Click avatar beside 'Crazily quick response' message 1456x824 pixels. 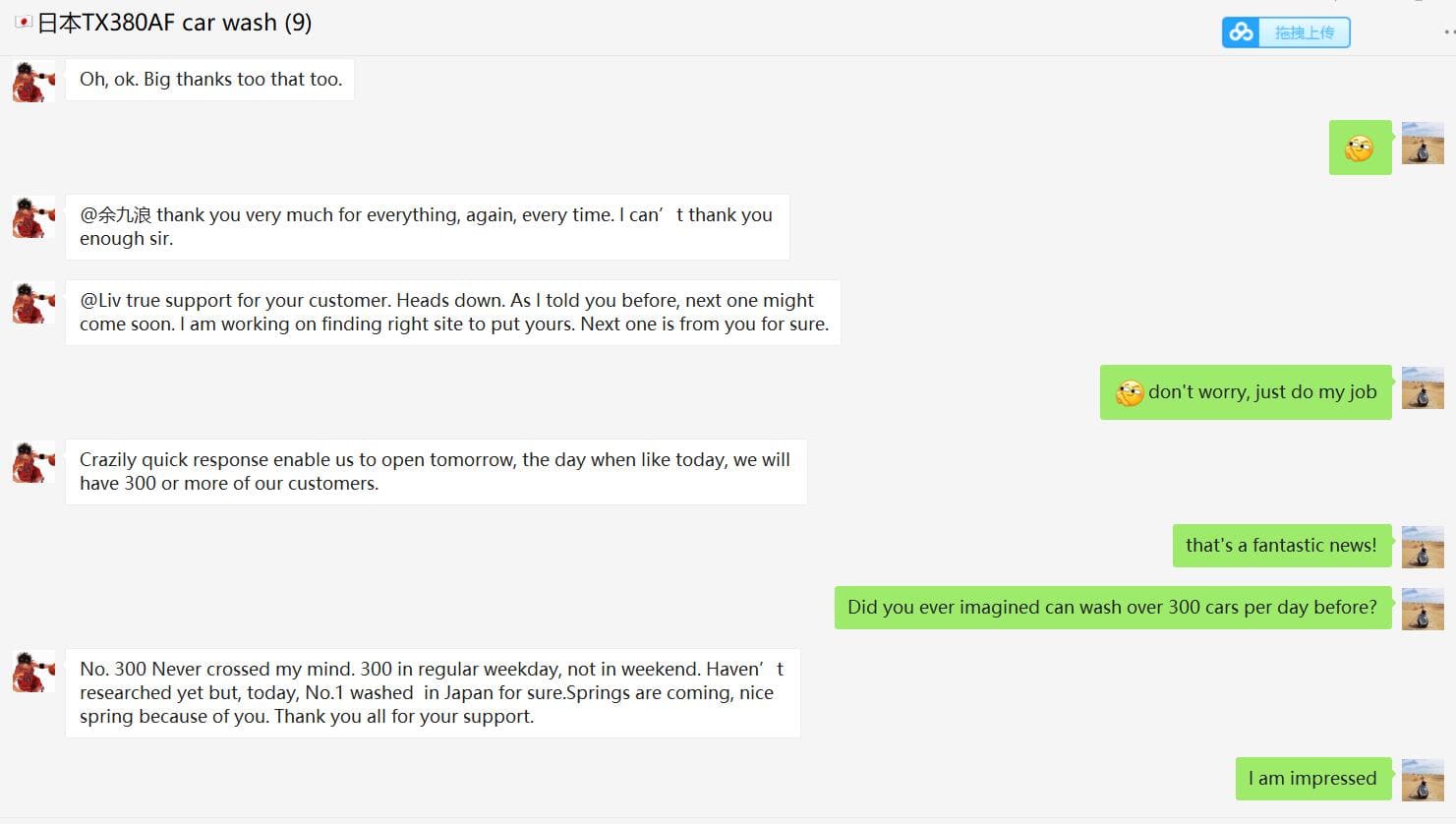33,462
